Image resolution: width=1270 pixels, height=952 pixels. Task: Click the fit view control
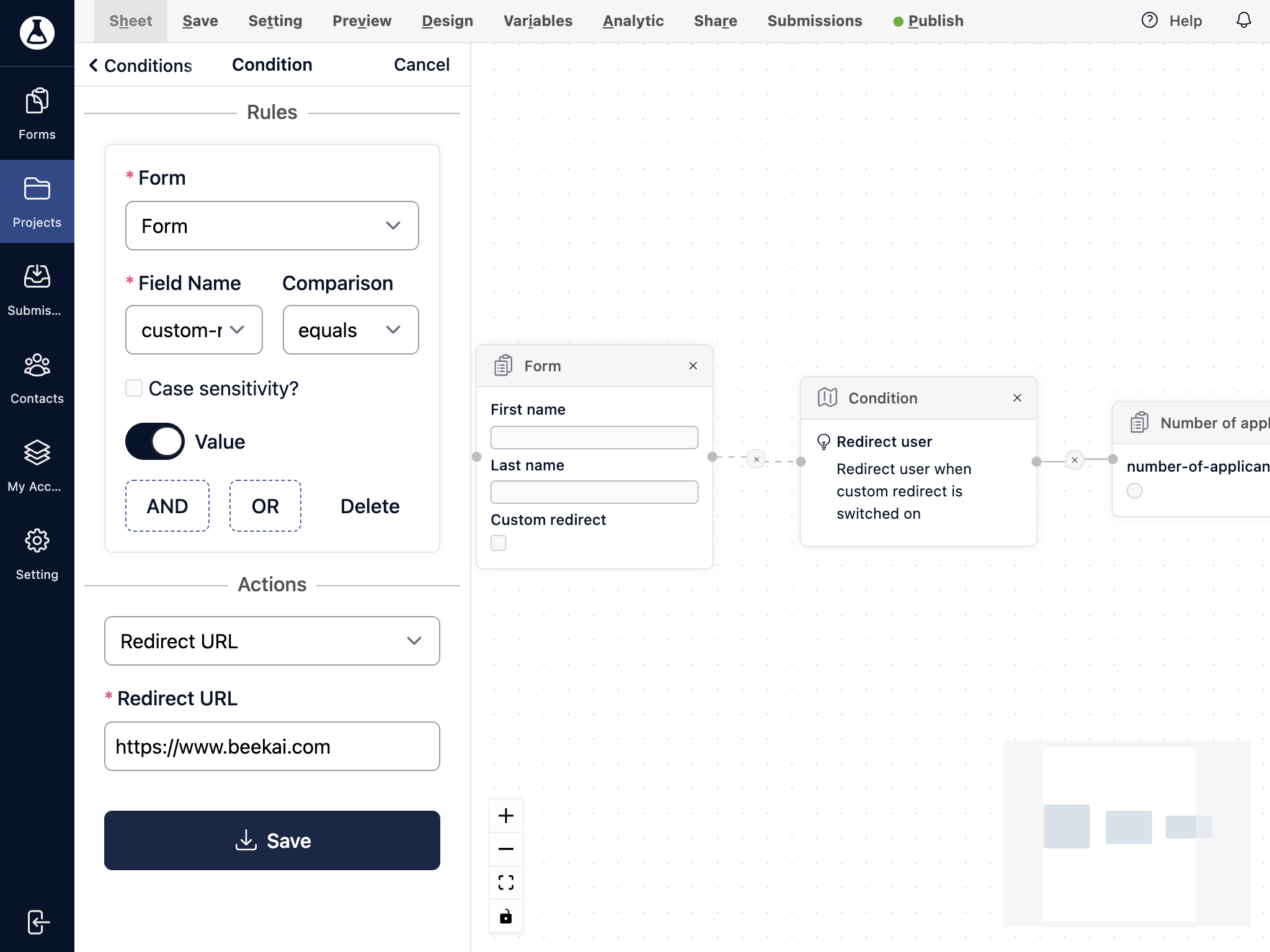[x=506, y=882]
